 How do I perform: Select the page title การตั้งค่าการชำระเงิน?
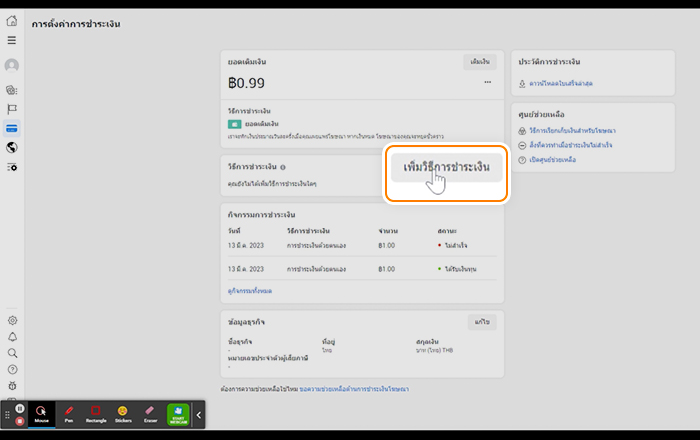pyautogui.click(x=76, y=24)
